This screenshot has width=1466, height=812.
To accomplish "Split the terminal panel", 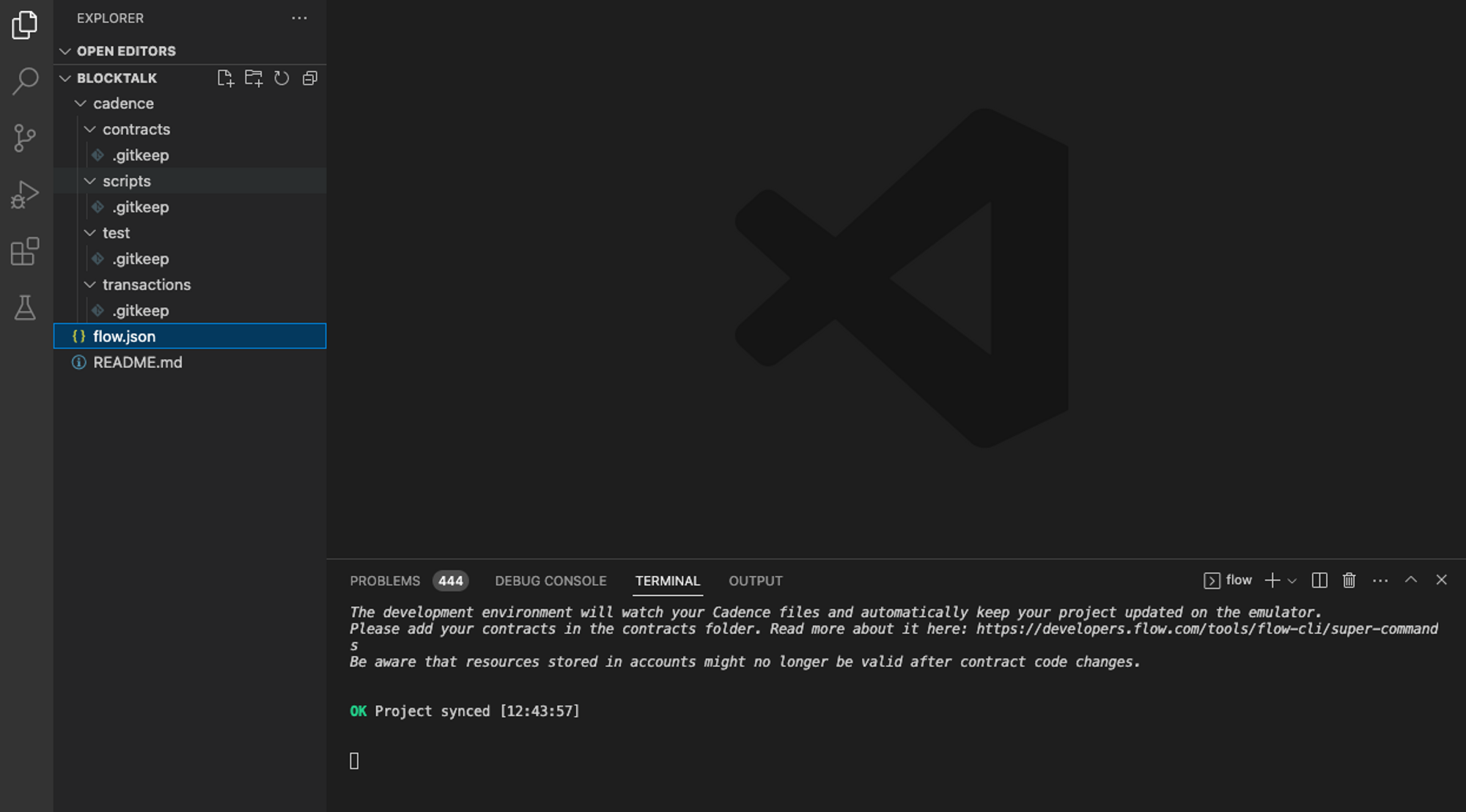I will pyautogui.click(x=1319, y=580).
